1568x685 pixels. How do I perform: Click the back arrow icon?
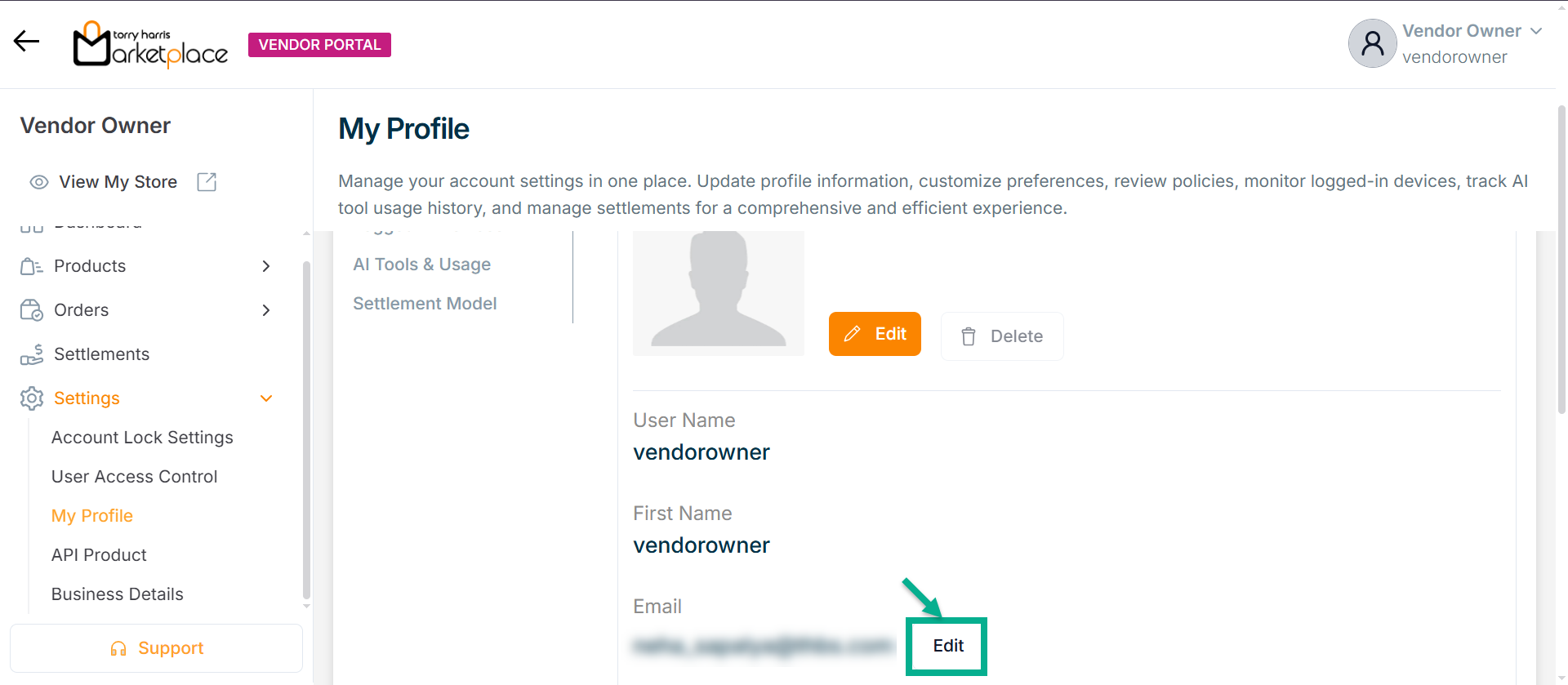tap(26, 42)
